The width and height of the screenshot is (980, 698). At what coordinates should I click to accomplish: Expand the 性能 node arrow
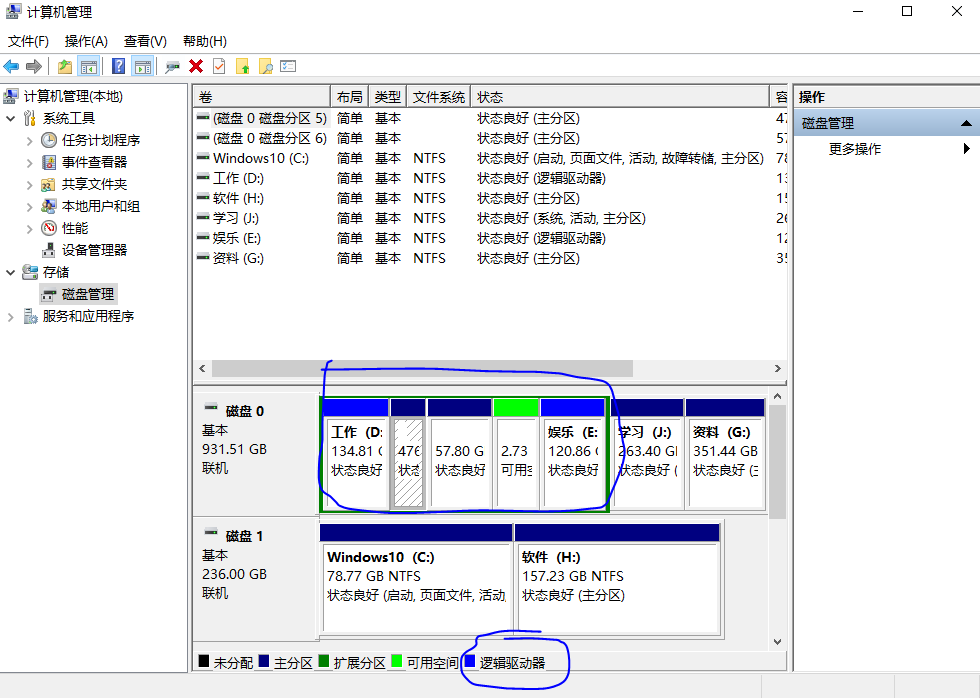click(29, 229)
